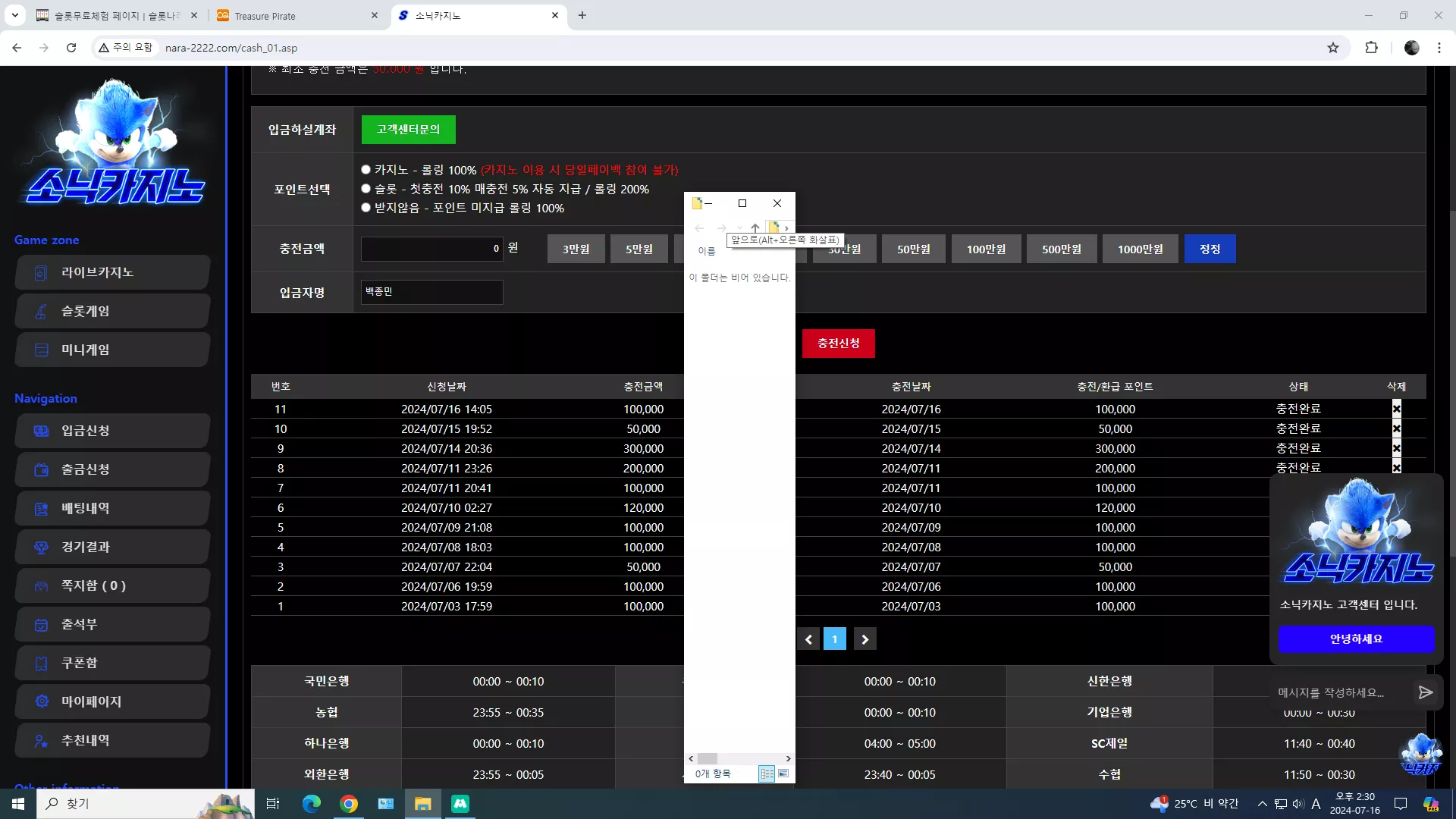This screenshot has width=1456, height=819.
Task: Open File Explorer from the taskbar
Action: (x=423, y=804)
